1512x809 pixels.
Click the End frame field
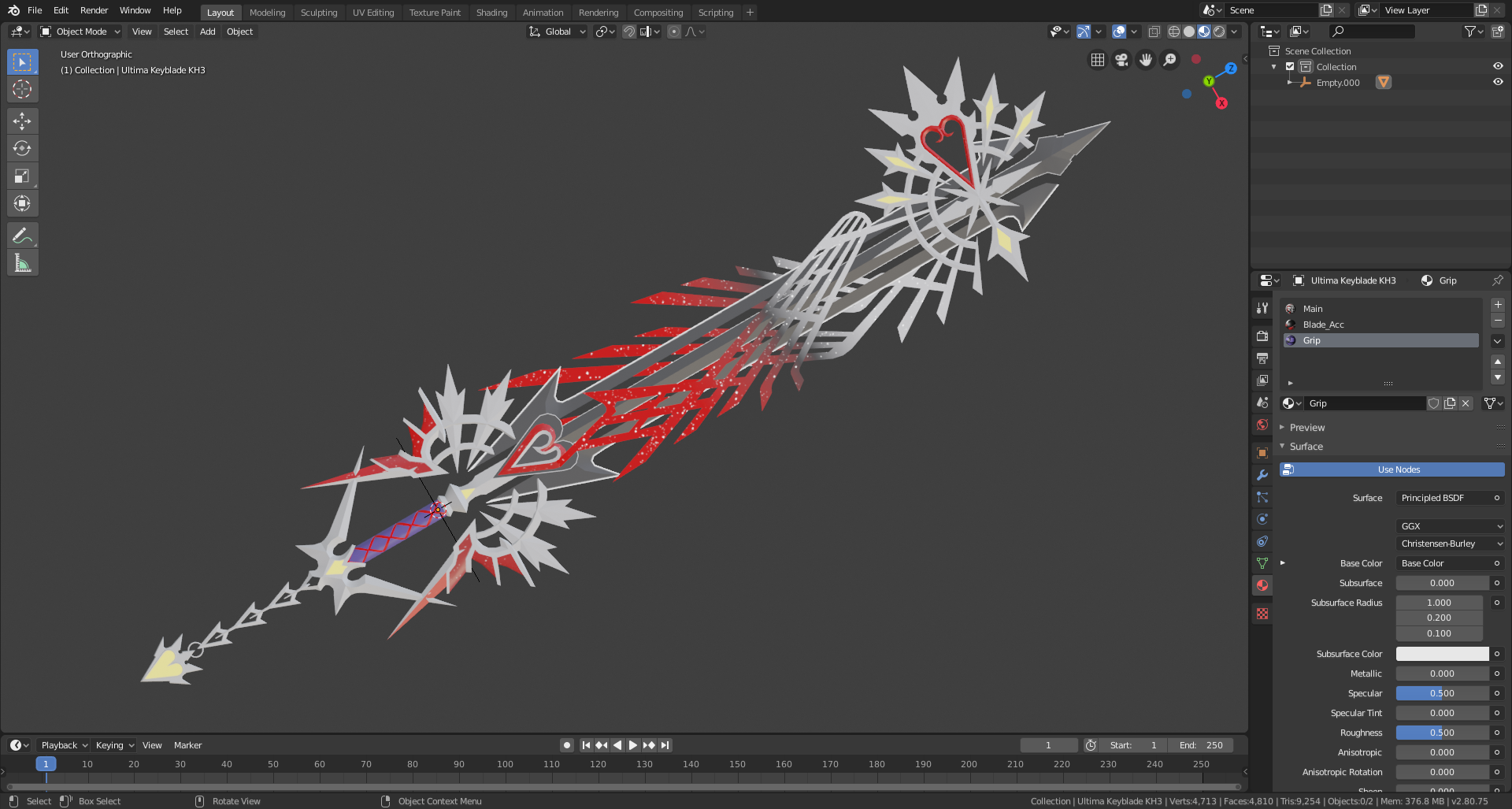click(1200, 745)
